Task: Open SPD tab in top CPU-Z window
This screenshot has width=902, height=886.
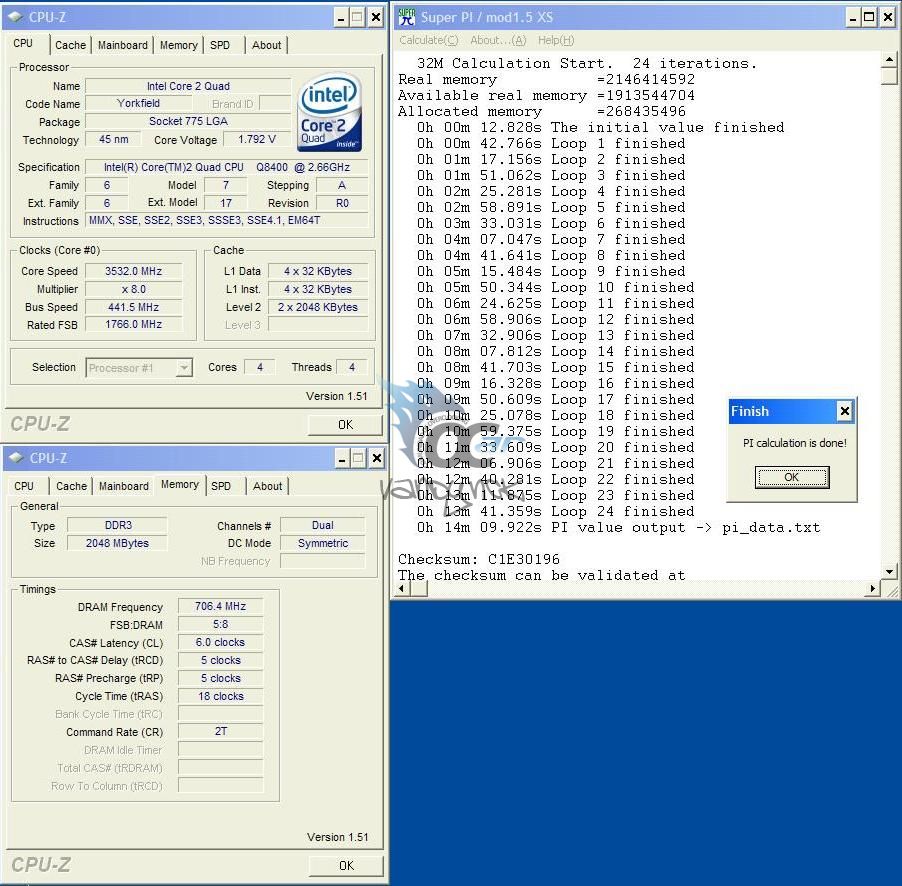Action: click(220, 45)
